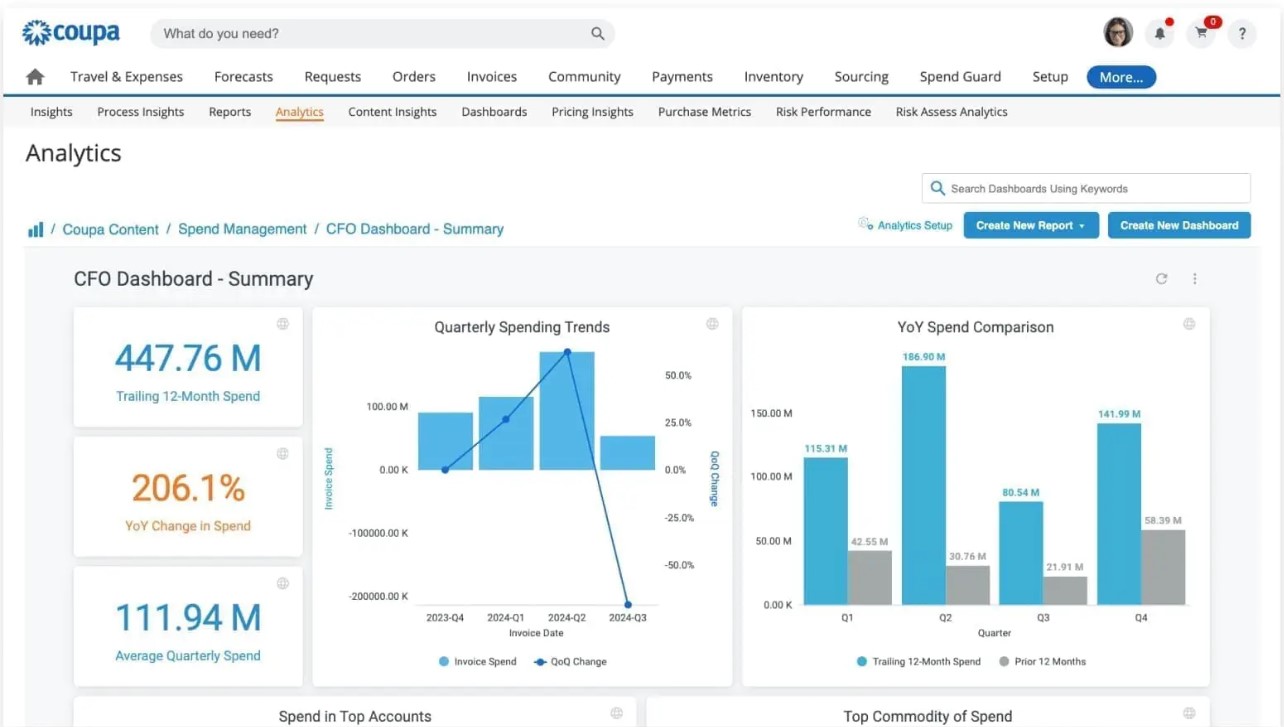
Task: Switch to the Dashboards tab
Action: click(494, 112)
